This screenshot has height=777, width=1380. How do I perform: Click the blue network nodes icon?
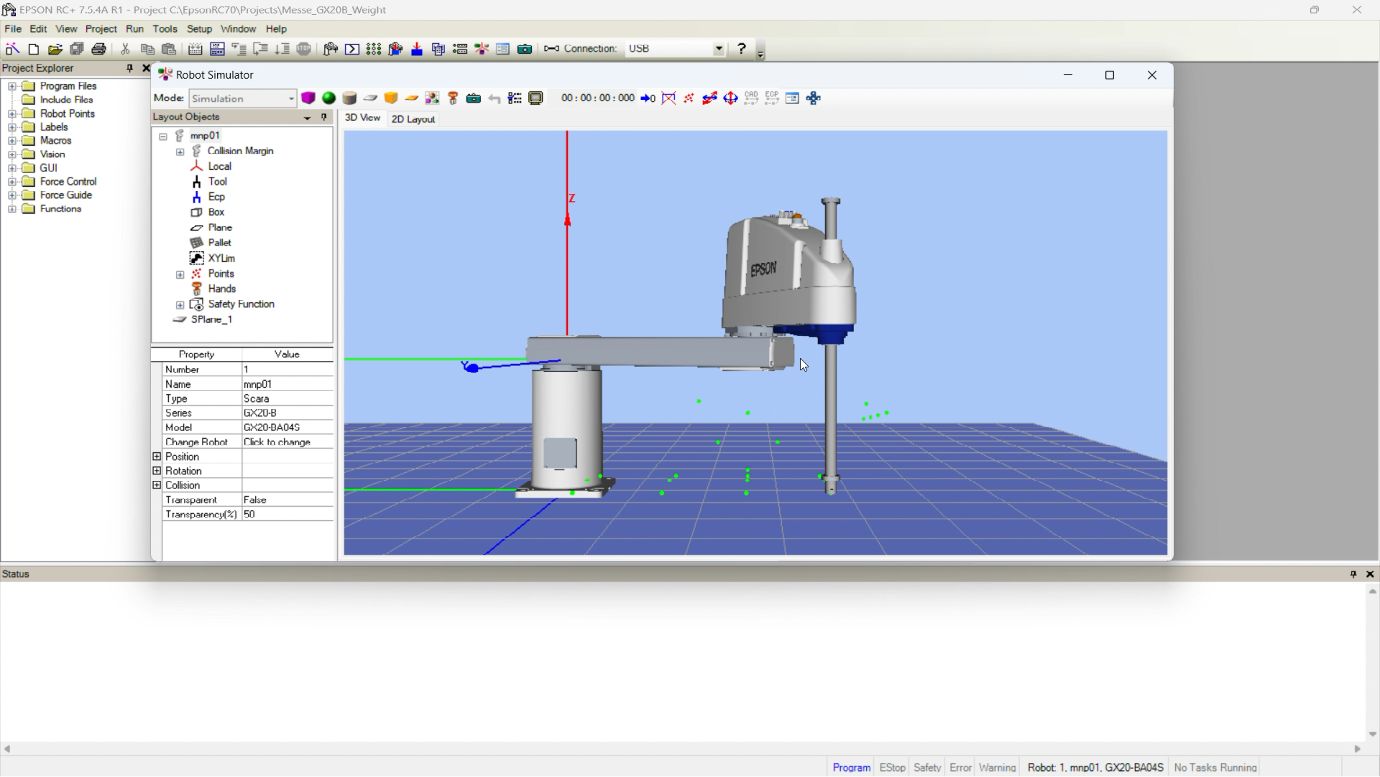(814, 98)
